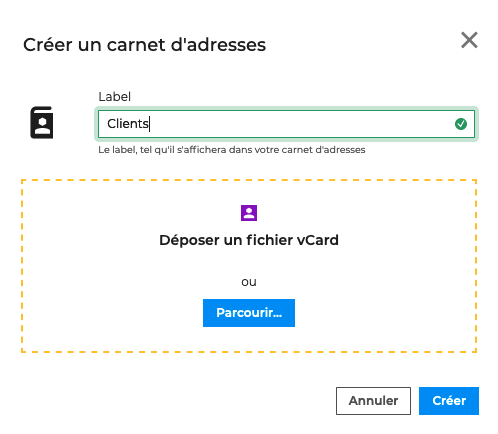This screenshot has width=498, height=434.
Task: Click the 'Label' field caption
Action: coord(114,97)
